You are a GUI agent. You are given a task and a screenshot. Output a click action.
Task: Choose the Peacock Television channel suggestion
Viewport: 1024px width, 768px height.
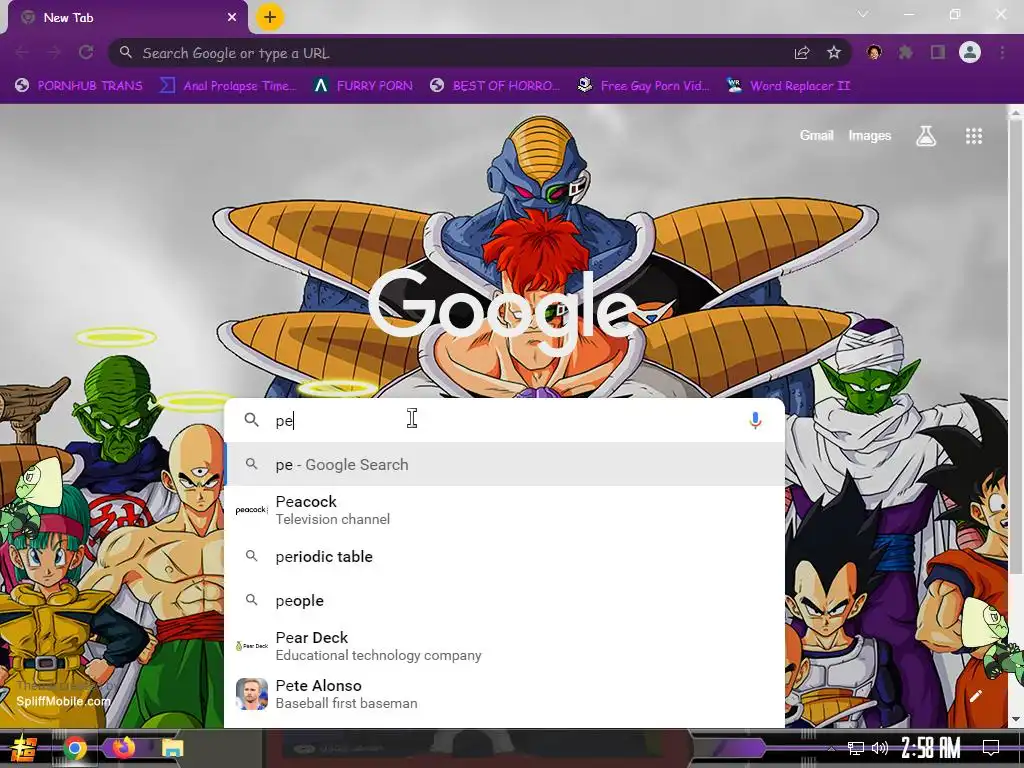(504, 510)
